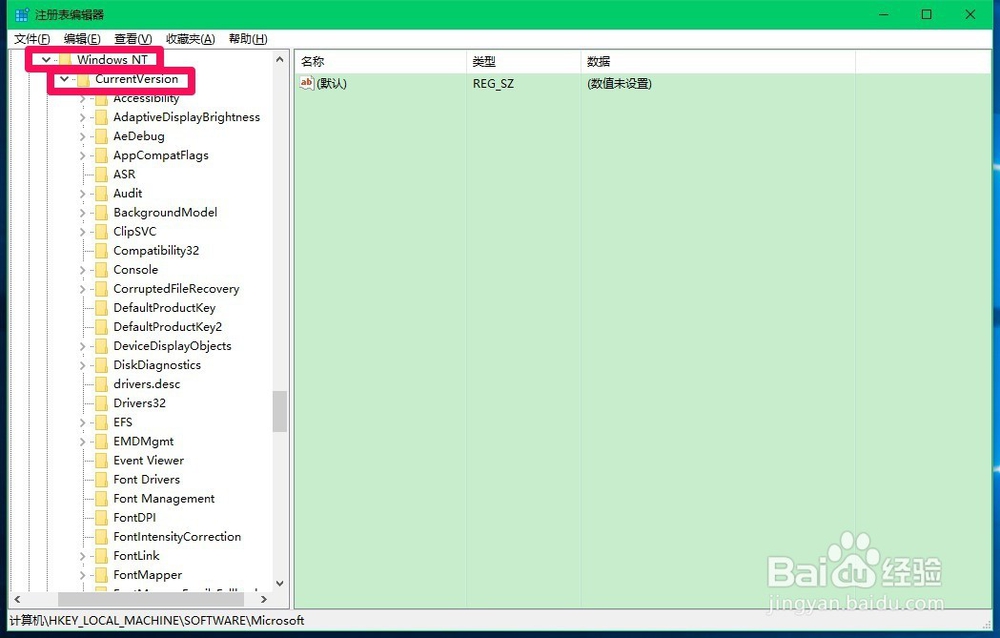Click the Font Management folder icon
The image size is (1000, 638).
(101, 500)
